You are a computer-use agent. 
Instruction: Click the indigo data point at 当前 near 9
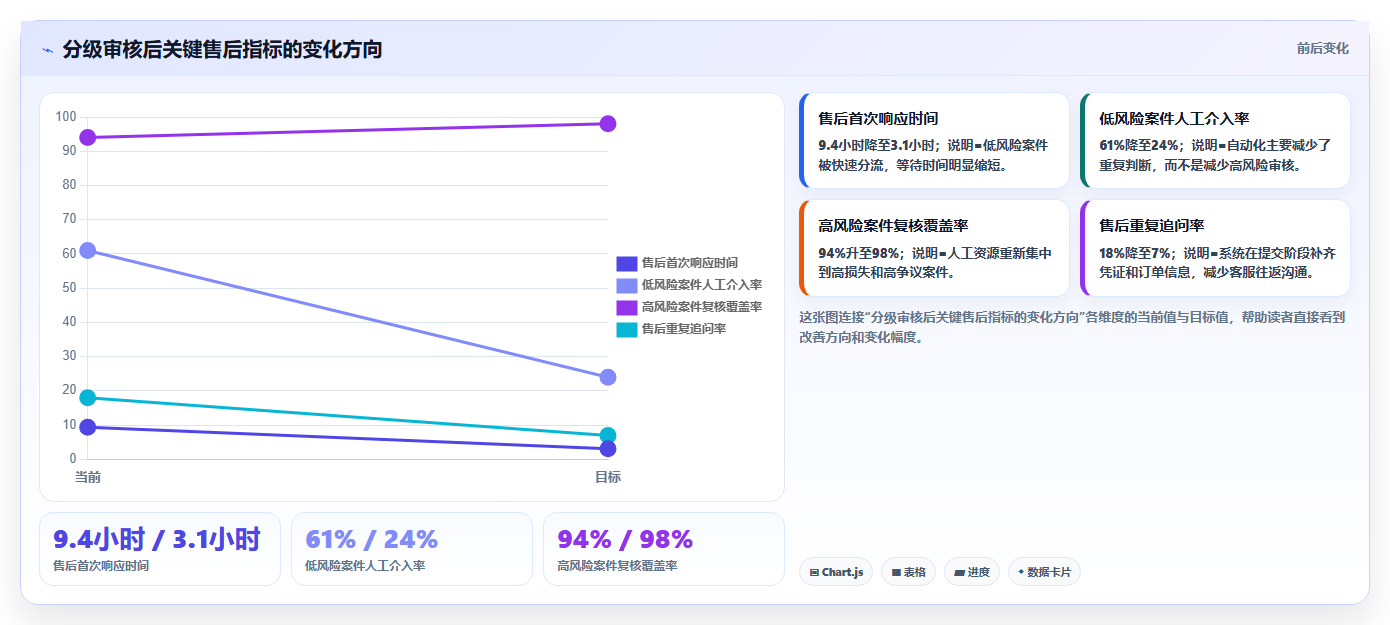point(88,427)
